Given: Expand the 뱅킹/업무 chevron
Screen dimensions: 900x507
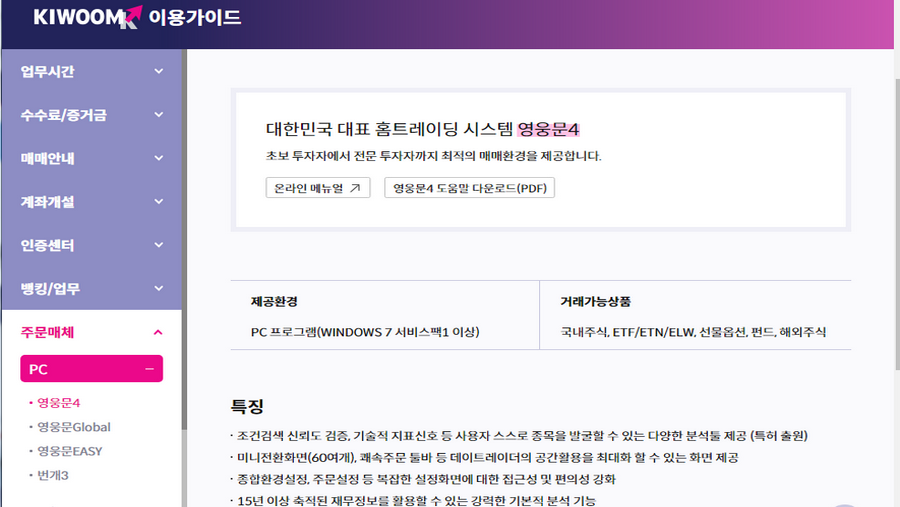Looking at the screenshot, I should [x=158, y=288].
